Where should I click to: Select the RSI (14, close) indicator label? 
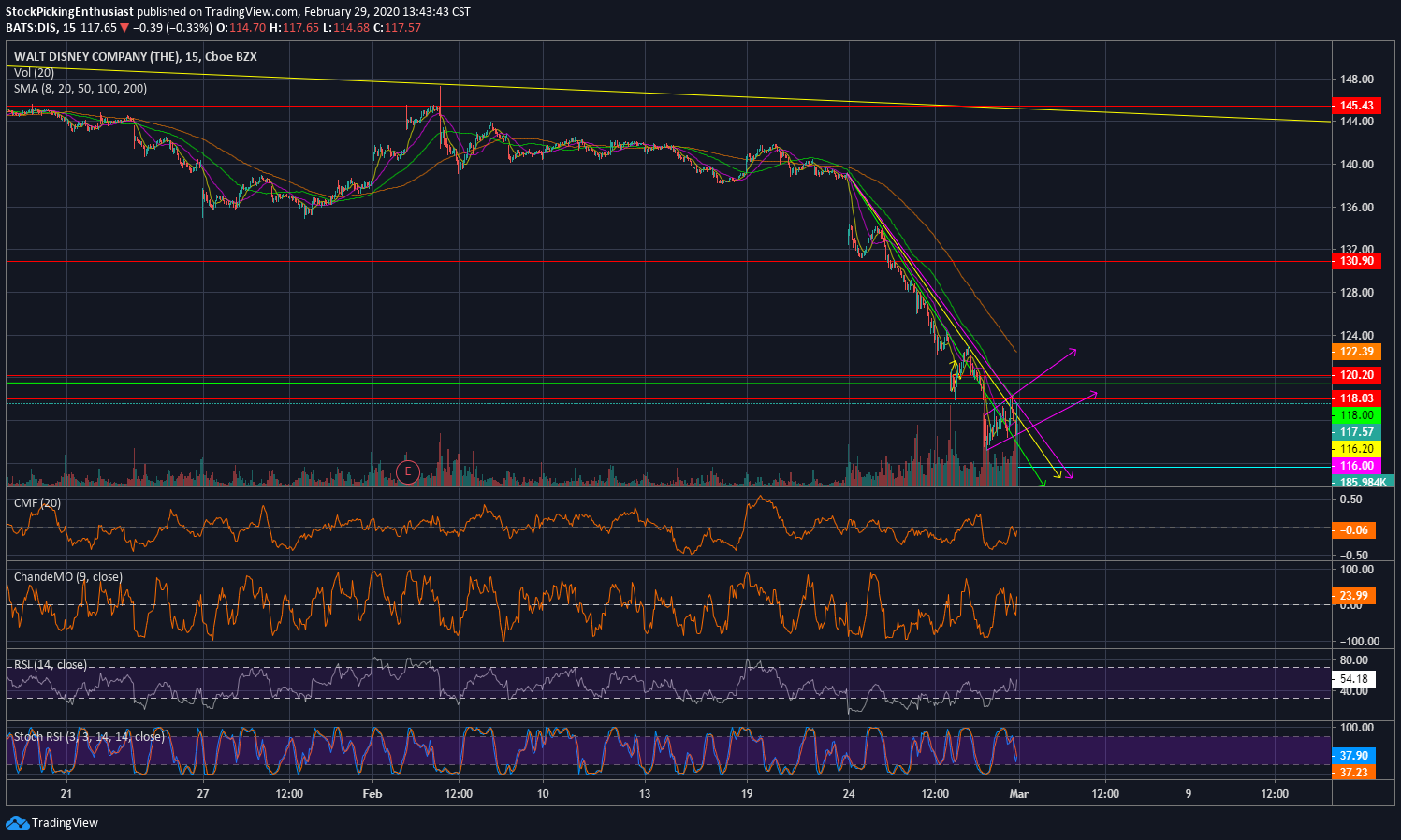click(x=51, y=665)
